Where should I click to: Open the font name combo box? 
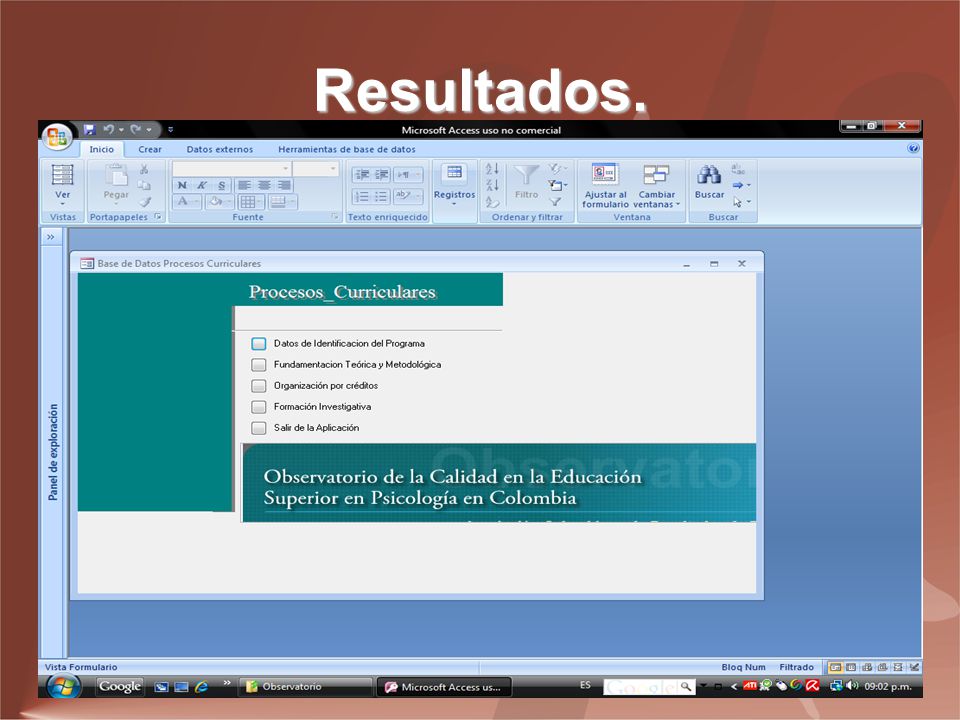point(231,168)
